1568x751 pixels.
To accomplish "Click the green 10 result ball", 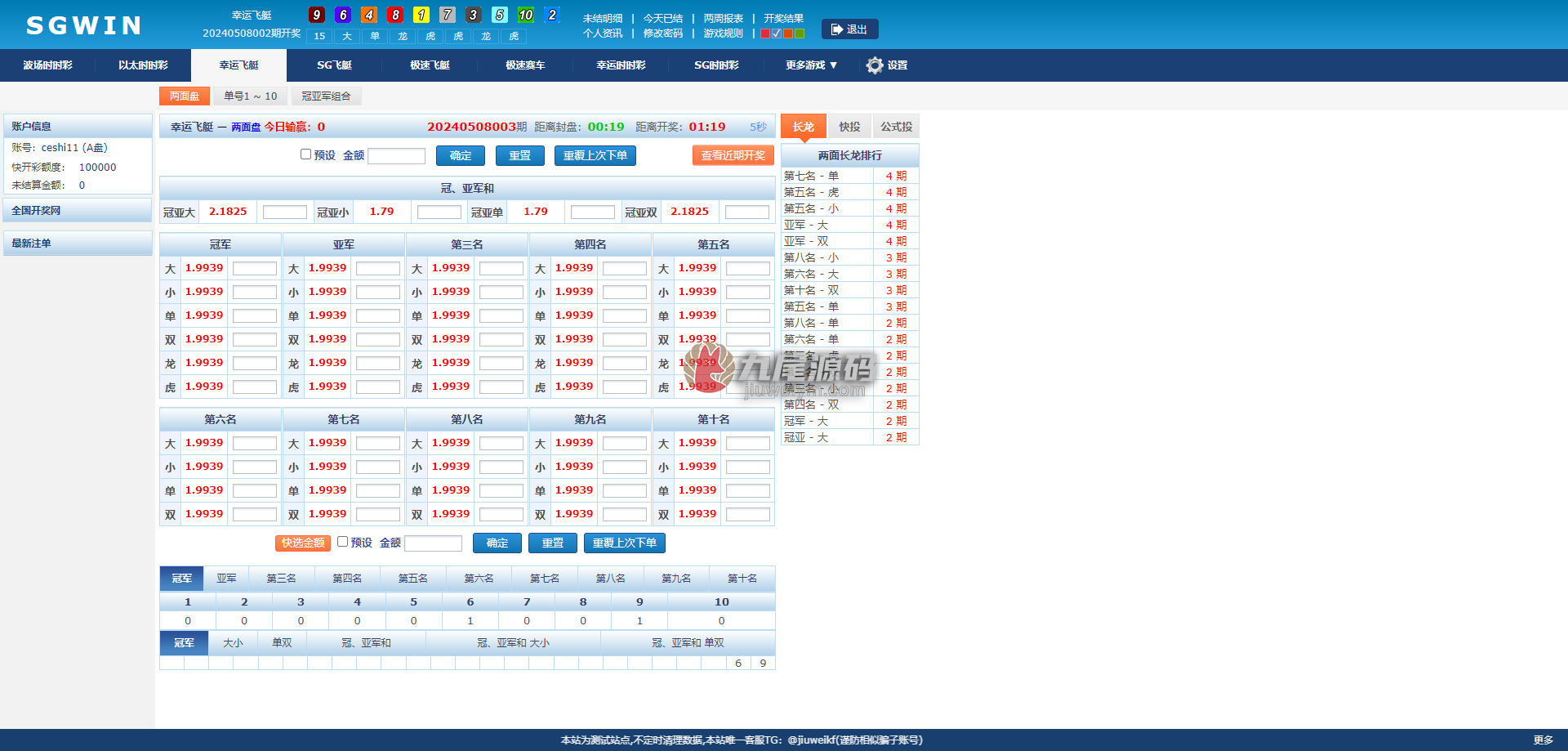I will pos(526,15).
